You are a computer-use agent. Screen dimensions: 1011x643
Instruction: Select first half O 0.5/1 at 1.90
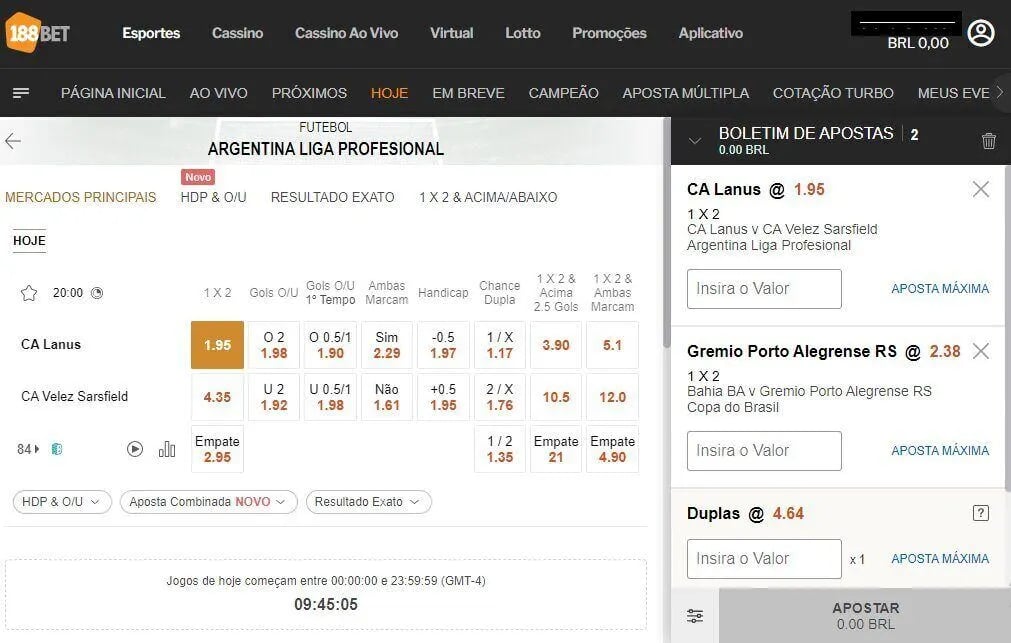(x=330, y=345)
